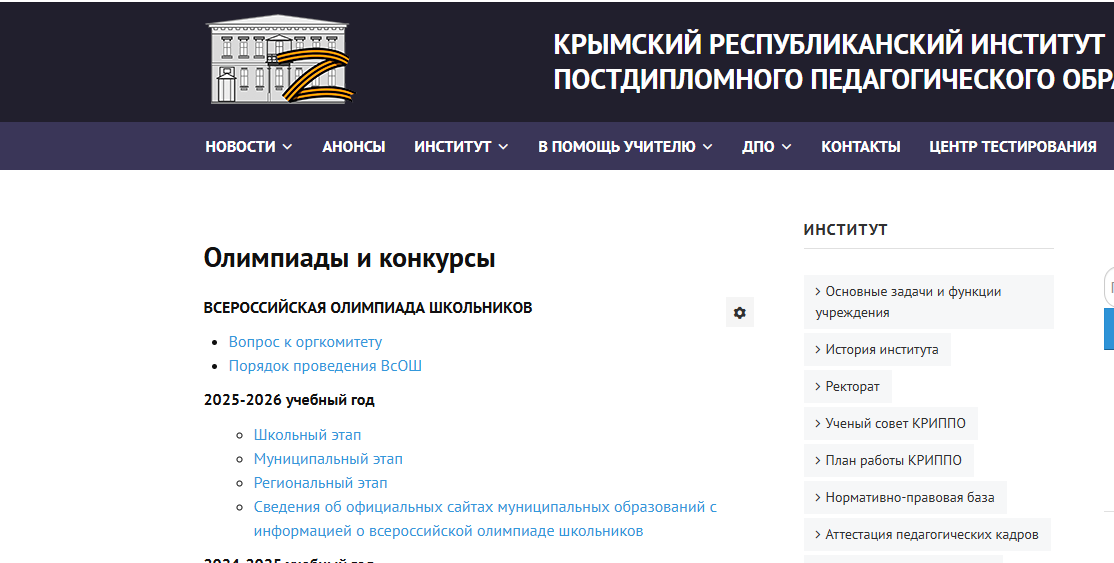Viewport: 1114px width, 563px height.
Task: Open Сведения об официальных сайтах link
Action: [485, 507]
